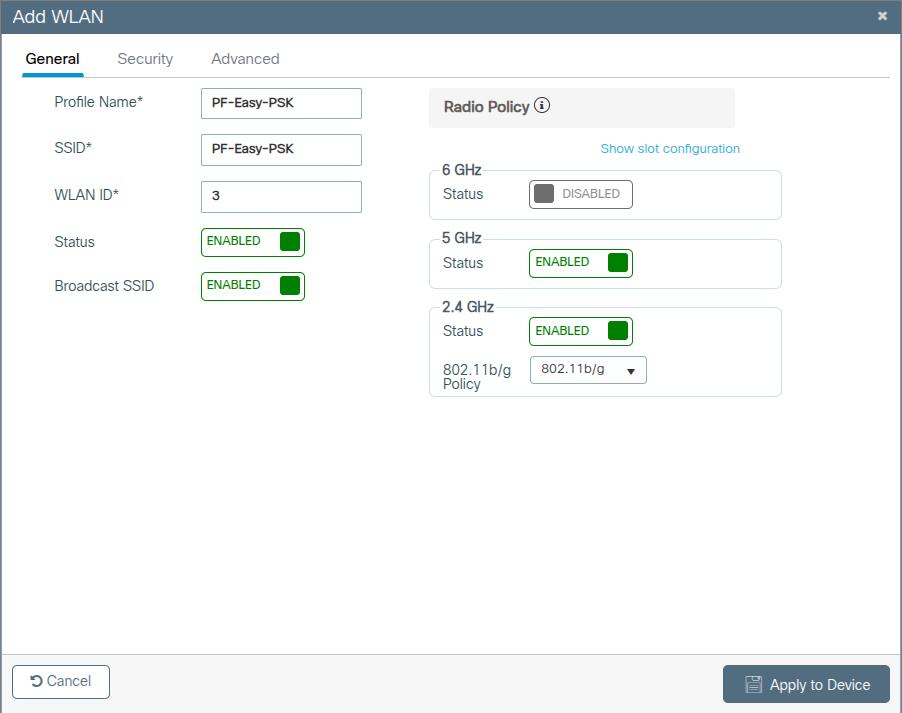
Task: Select the SSID text field
Action: click(x=280, y=149)
